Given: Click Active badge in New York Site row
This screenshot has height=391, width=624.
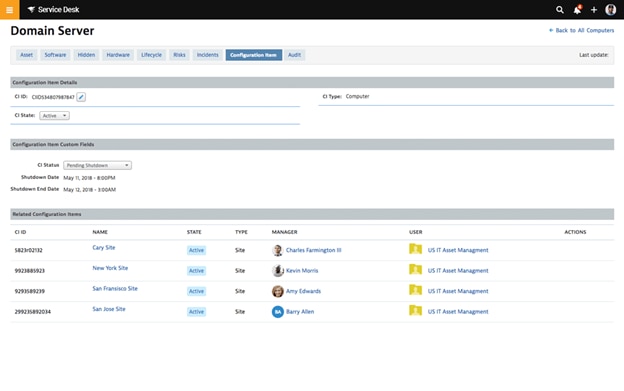Looking at the screenshot, I should (196, 270).
